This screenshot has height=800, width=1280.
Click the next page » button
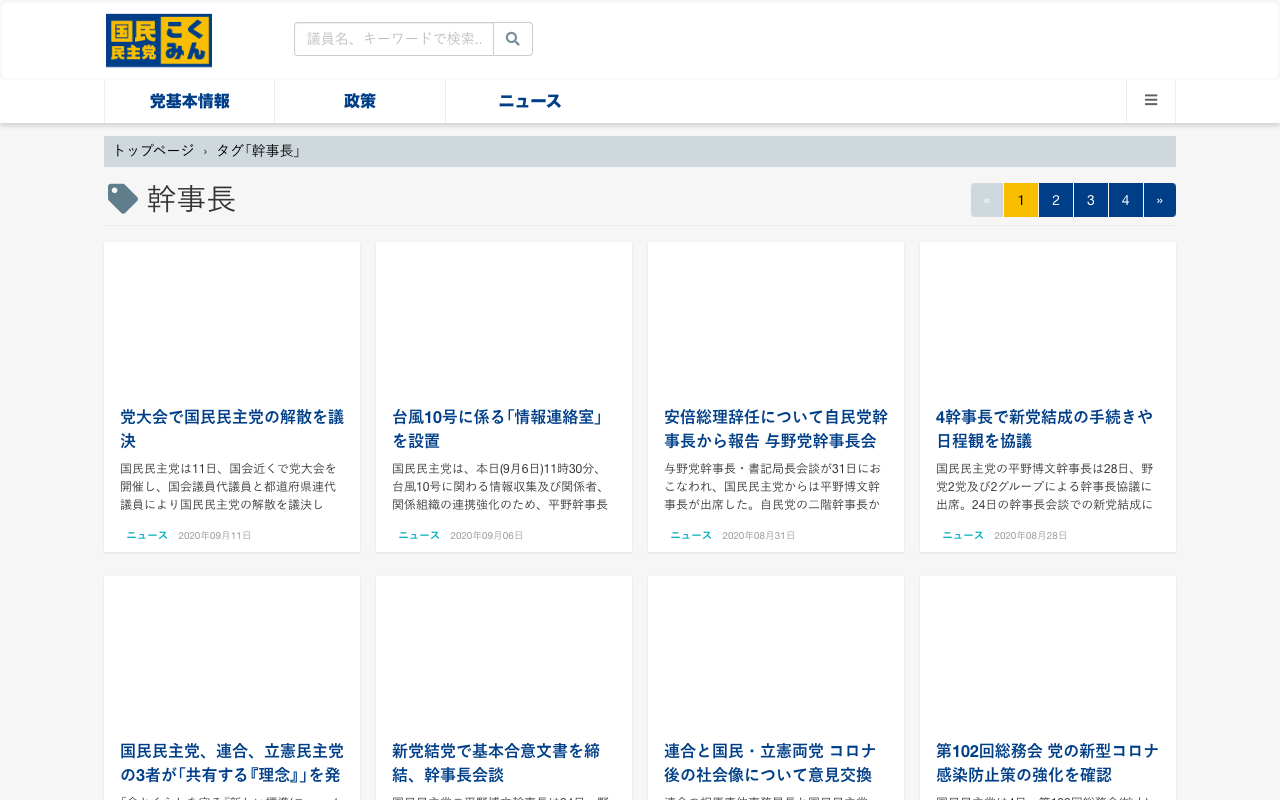pos(1160,200)
